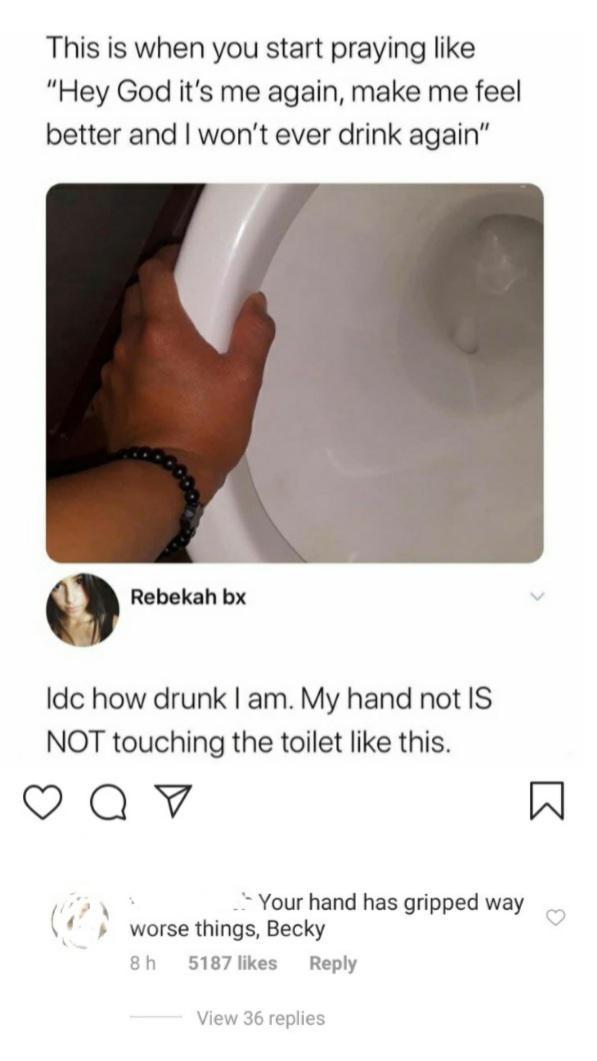This screenshot has height=1061, width=597.
Task: Open Rebekah bx profile picture
Action: pyautogui.click(x=83, y=610)
